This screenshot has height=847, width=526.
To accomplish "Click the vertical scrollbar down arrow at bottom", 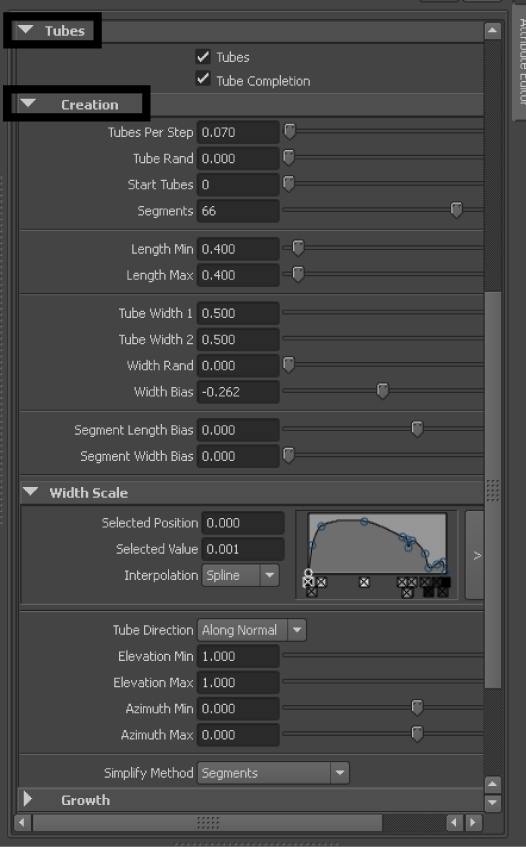I will (493, 802).
